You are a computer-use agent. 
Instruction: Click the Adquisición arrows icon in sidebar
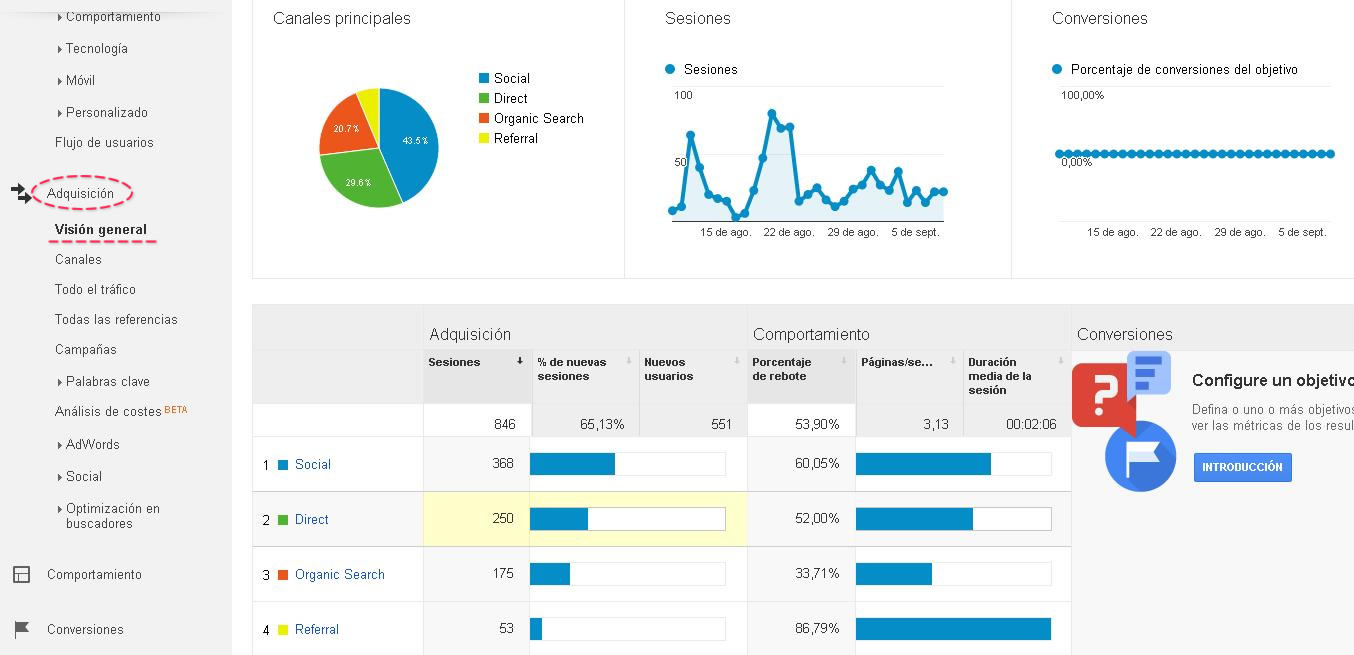click(x=21, y=193)
